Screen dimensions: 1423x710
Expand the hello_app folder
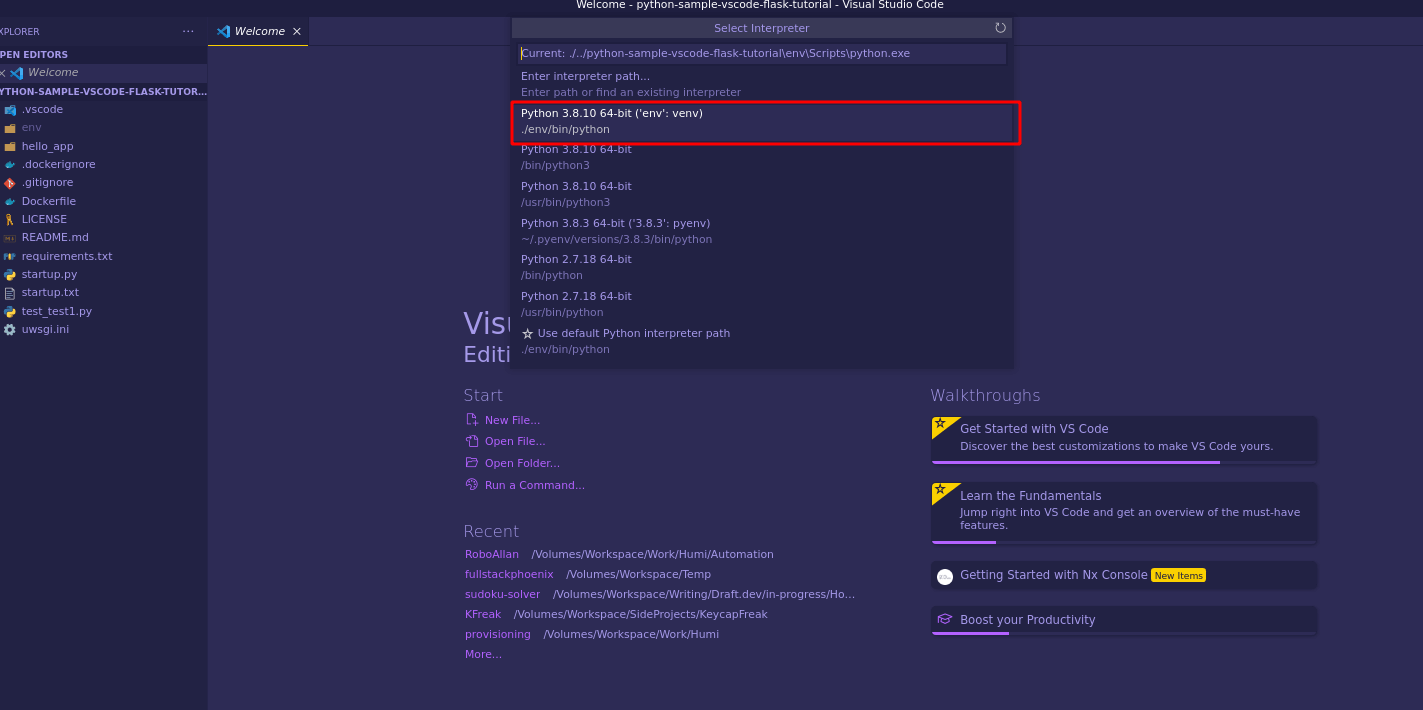[x=47, y=146]
